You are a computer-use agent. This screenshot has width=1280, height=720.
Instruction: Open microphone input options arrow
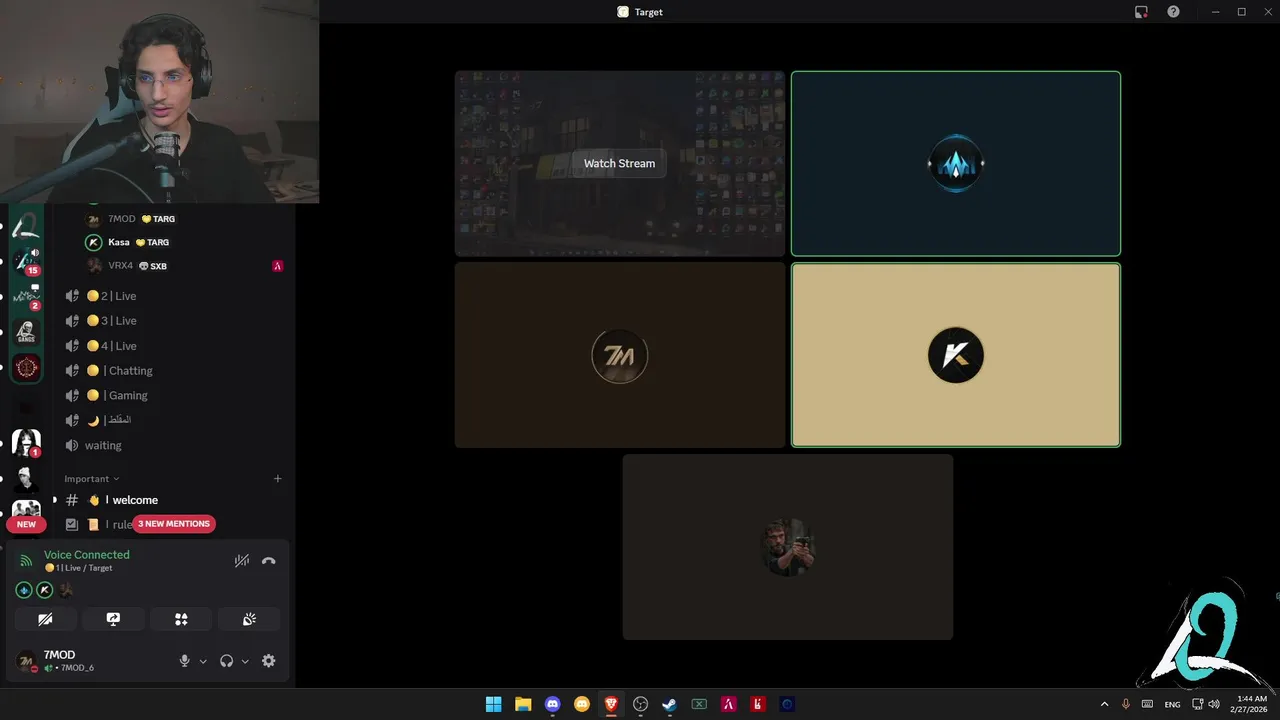(x=203, y=661)
